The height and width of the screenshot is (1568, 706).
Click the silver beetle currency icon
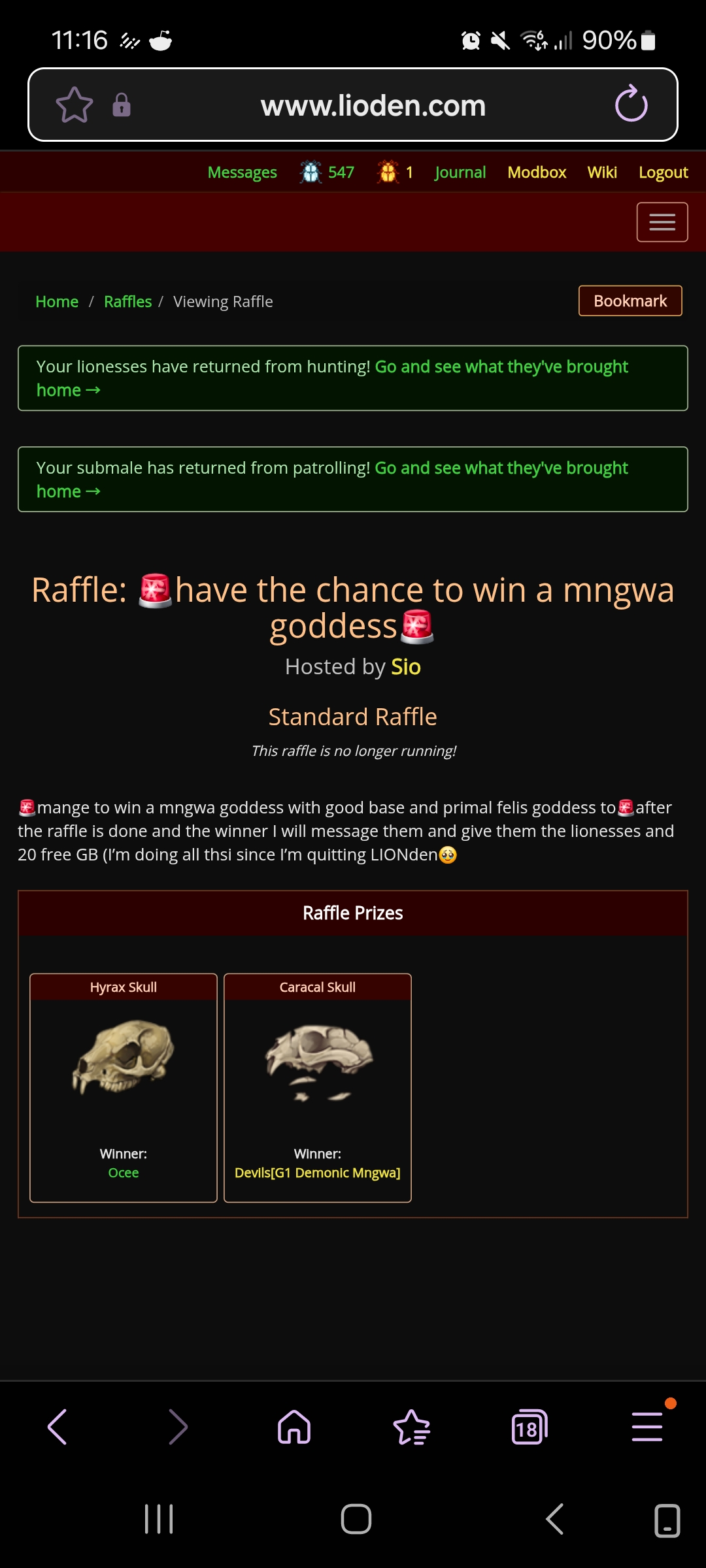point(311,172)
